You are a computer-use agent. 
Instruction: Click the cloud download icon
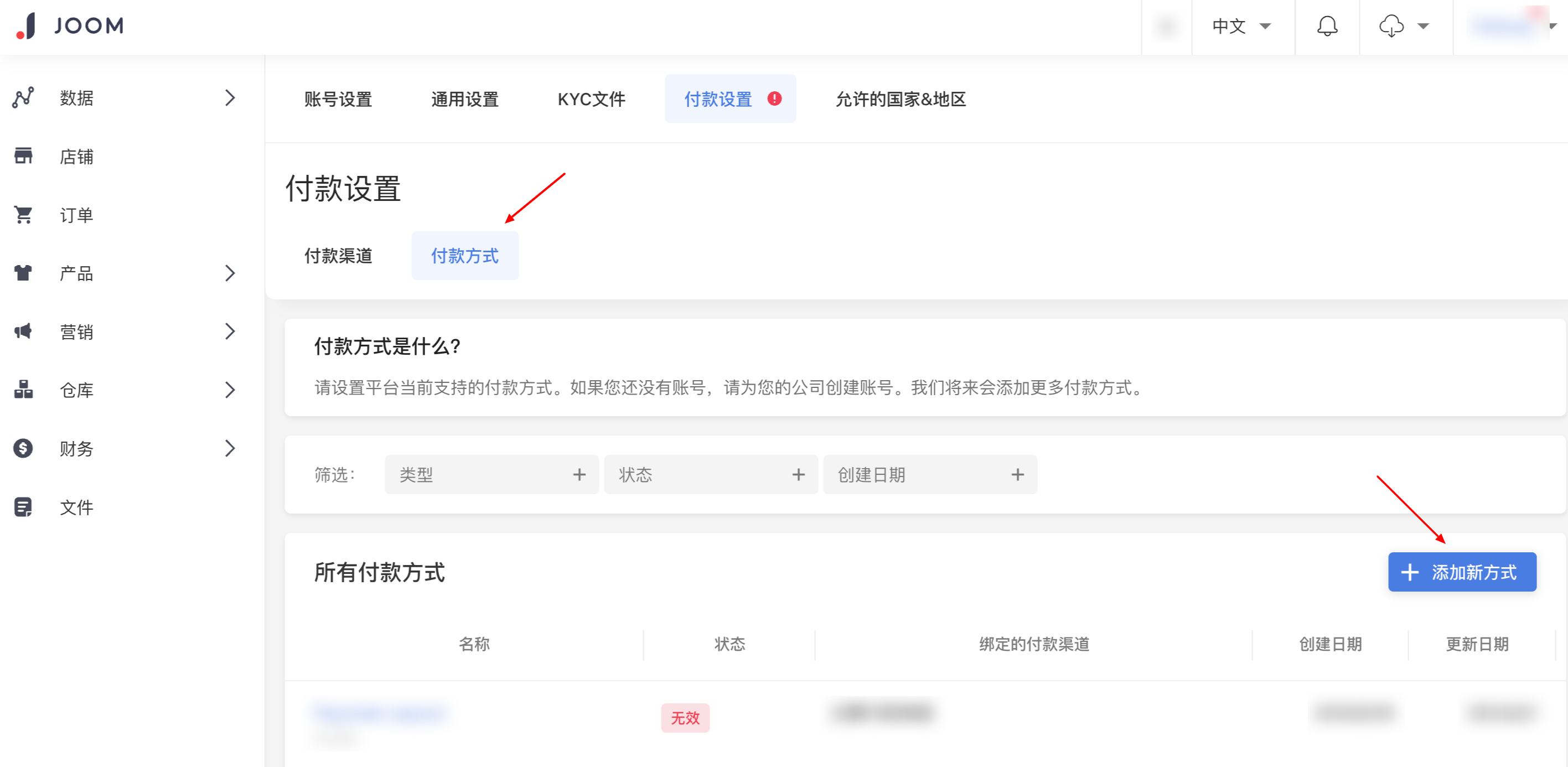1391,25
